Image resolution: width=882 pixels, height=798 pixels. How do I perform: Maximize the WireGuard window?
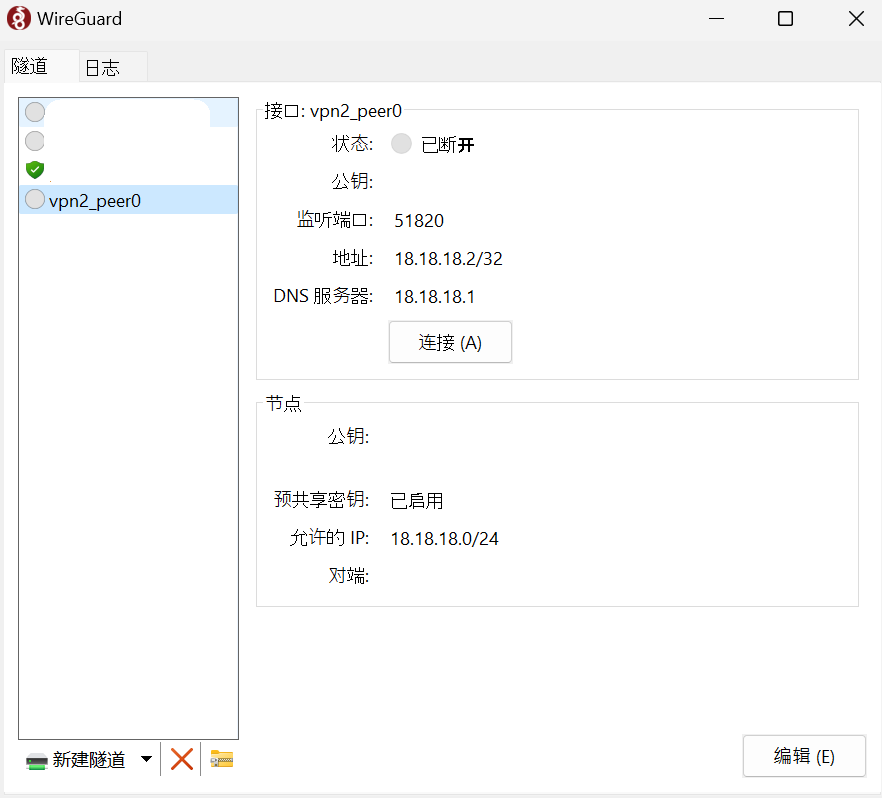pyautogui.click(x=785, y=19)
